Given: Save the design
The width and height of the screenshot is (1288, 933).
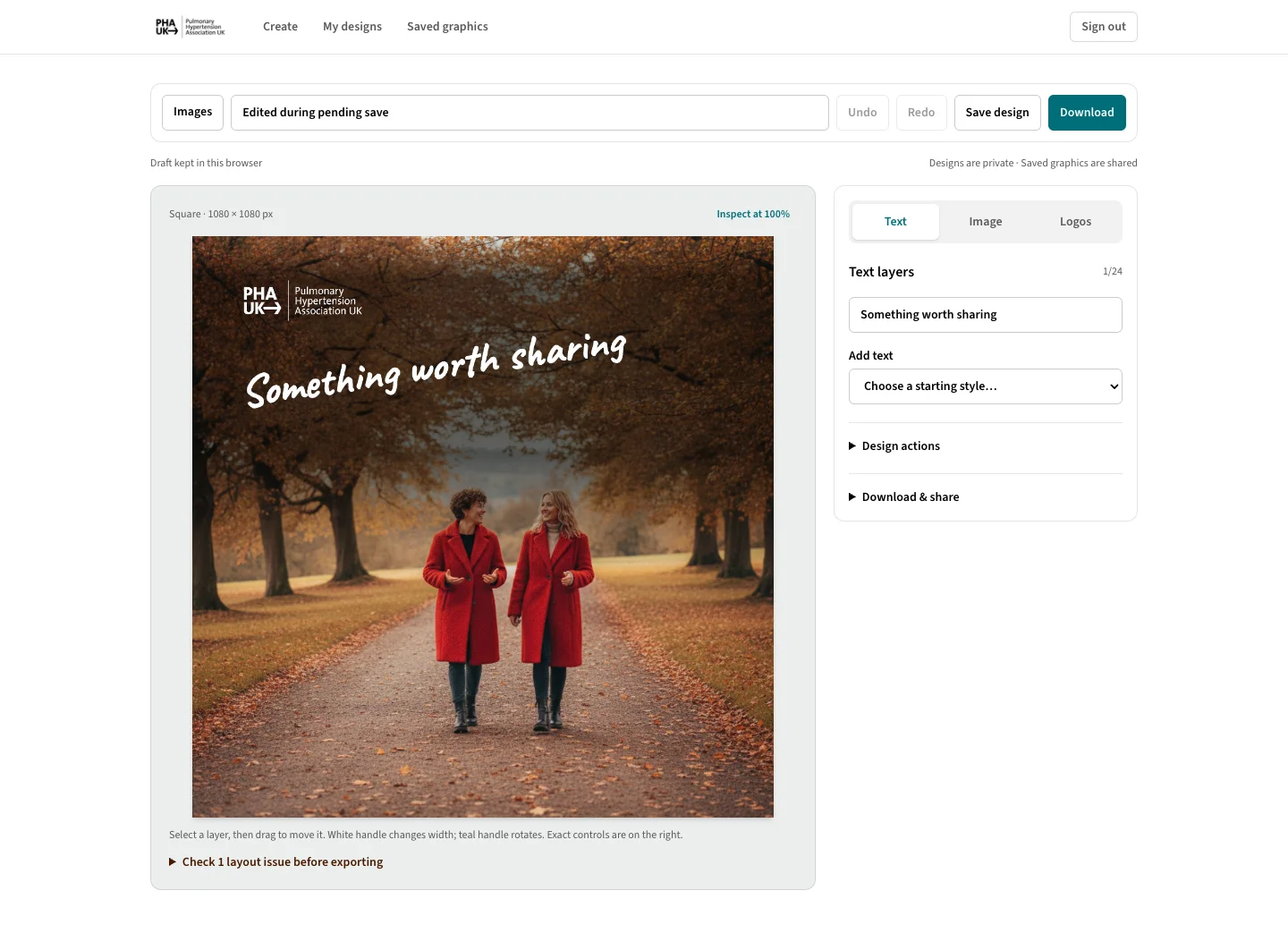Looking at the screenshot, I should 997,113.
